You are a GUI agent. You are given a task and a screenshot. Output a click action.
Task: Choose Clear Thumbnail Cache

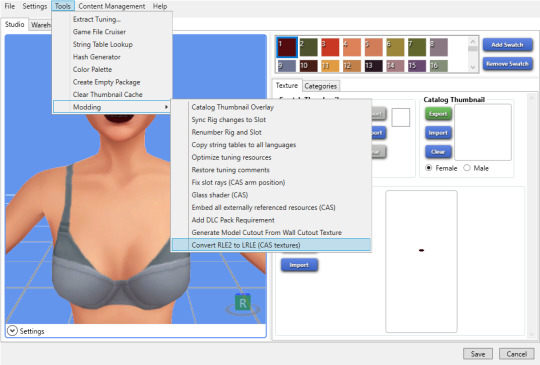click(112, 94)
